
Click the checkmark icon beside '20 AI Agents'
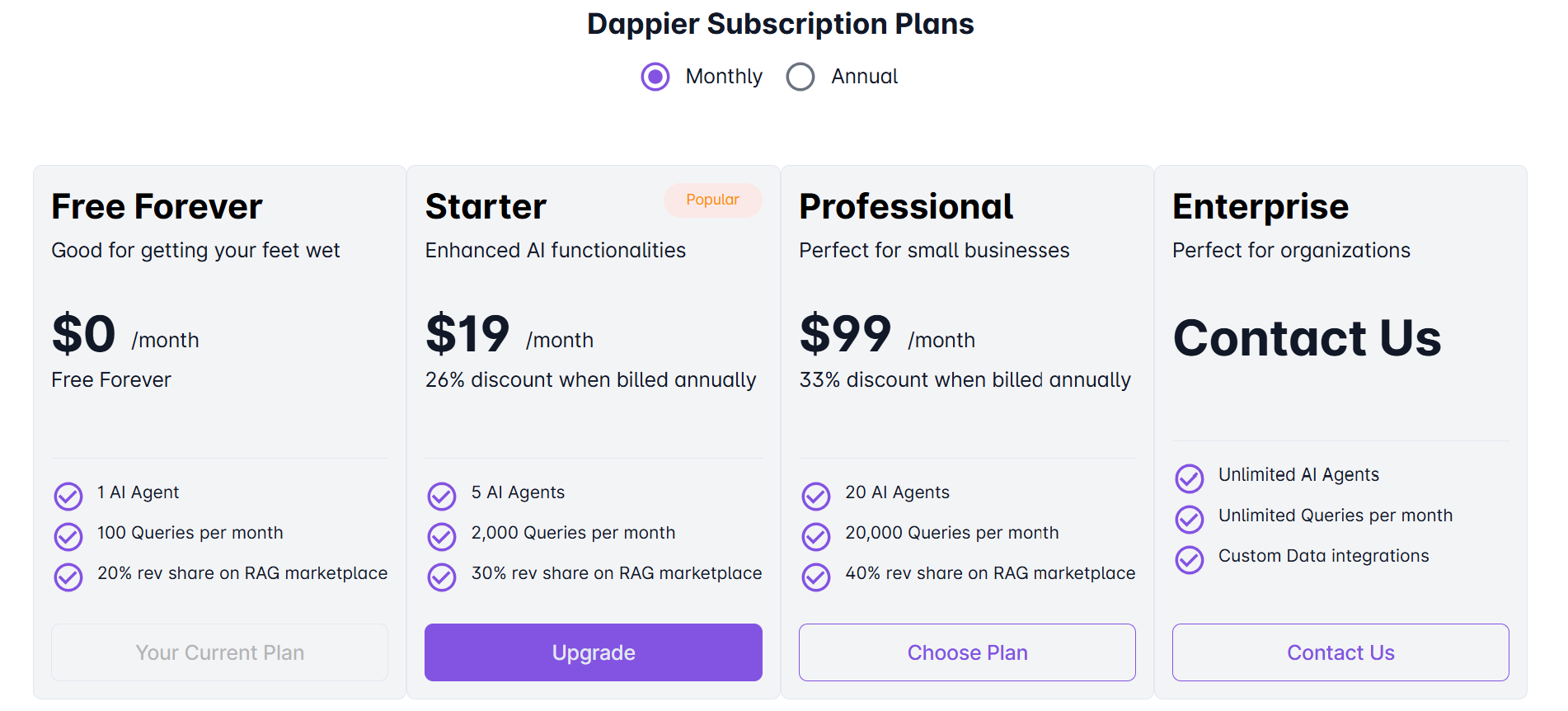click(815, 497)
